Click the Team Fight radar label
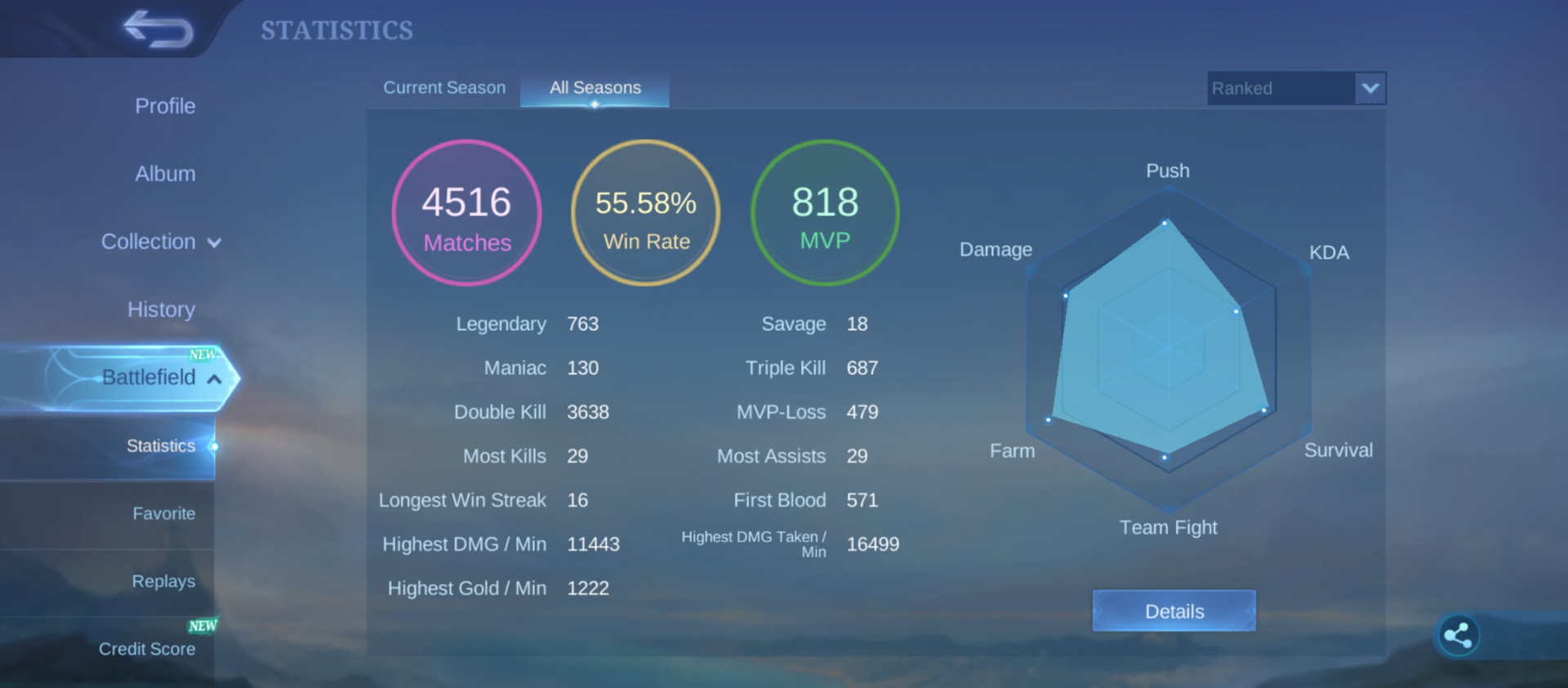 point(1169,527)
